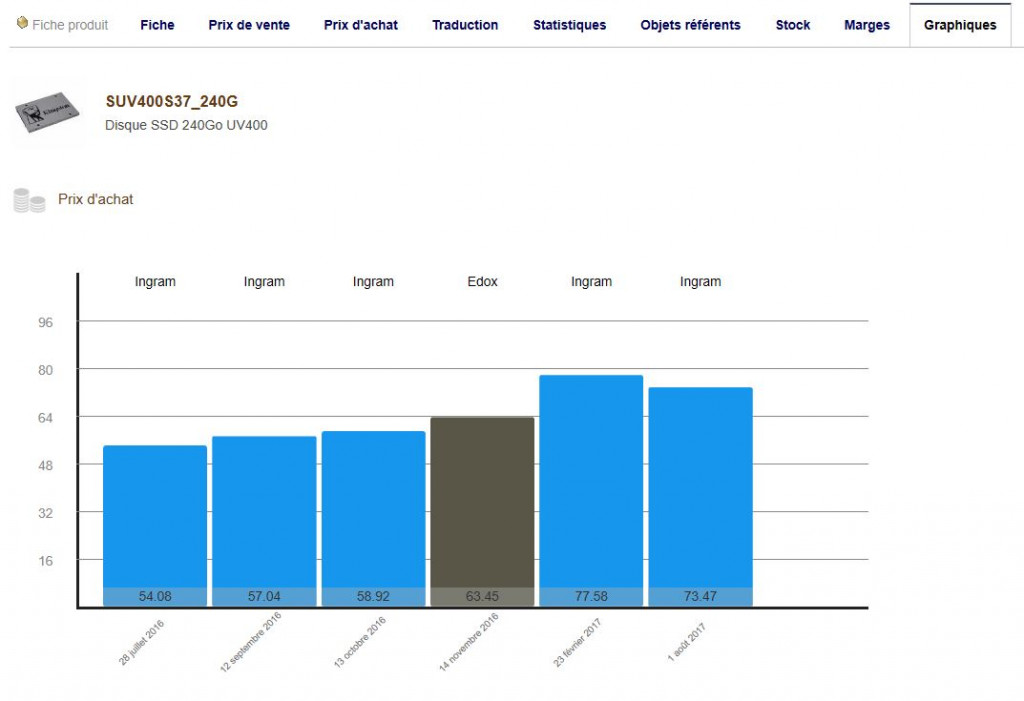The height and width of the screenshot is (701, 1024).
Task: Open the Prix d'achat tab
Action: [361, 25]
